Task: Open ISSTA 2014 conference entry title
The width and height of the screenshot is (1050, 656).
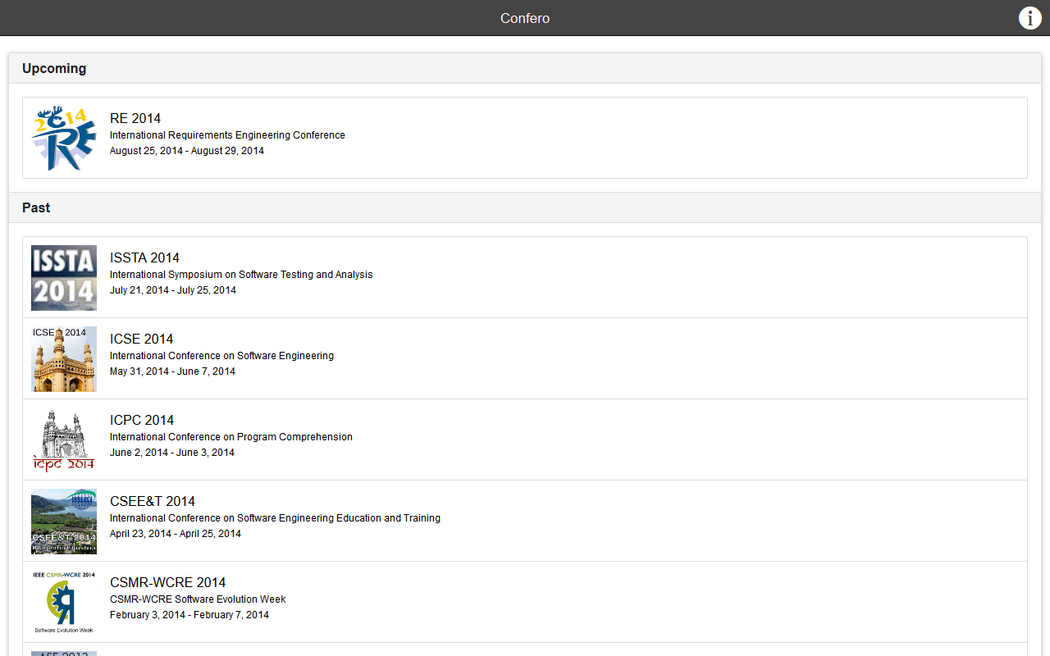Action: coord(145,258)
